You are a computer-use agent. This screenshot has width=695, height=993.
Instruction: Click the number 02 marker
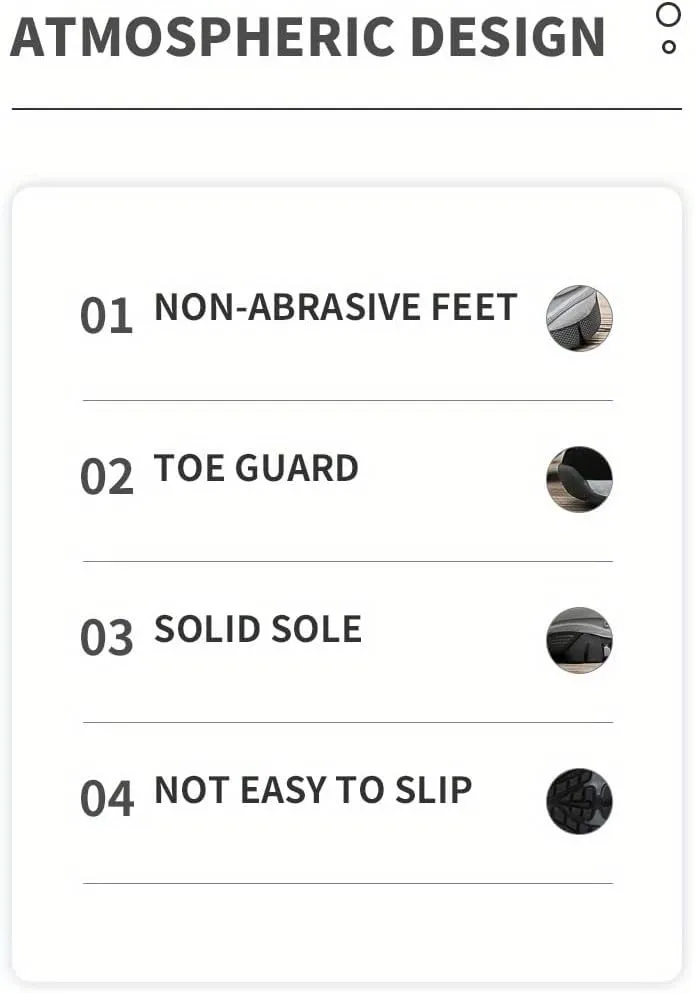click(x=106, y=476)
